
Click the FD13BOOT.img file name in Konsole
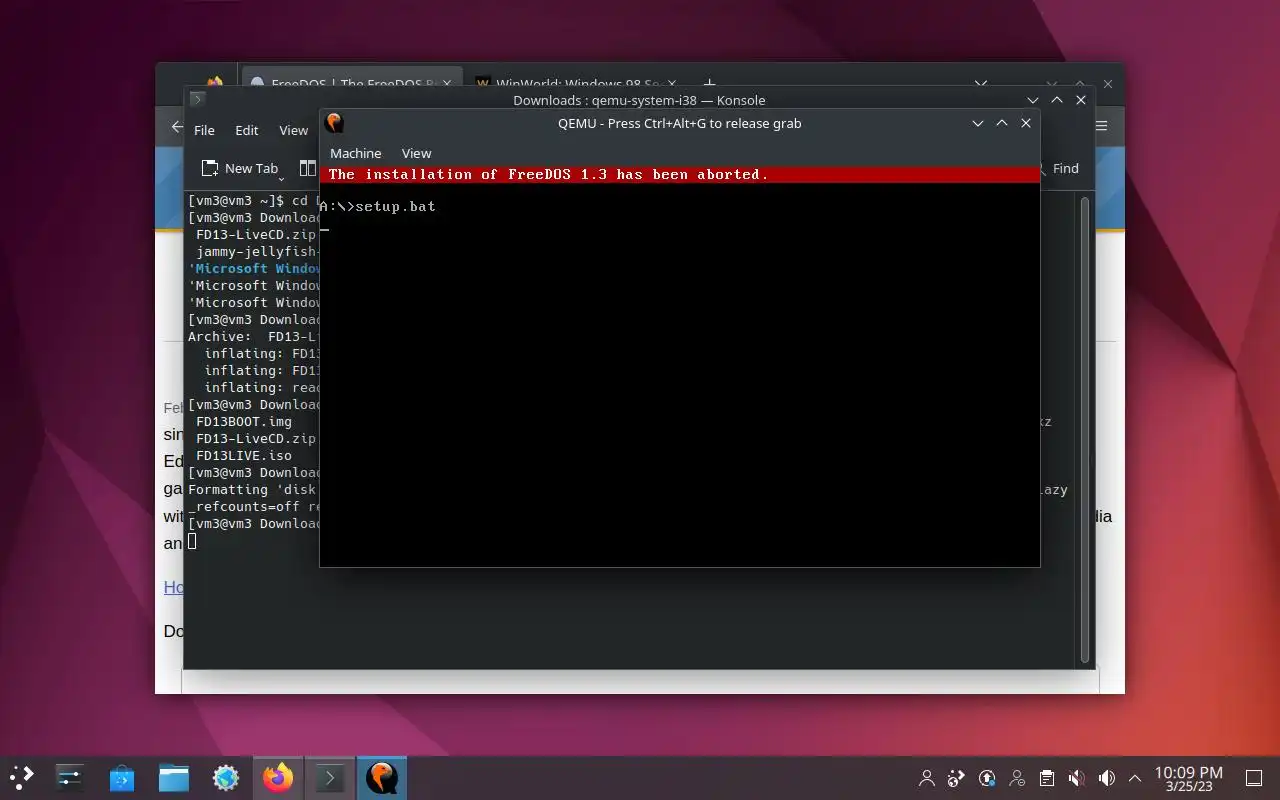pyautogui.click(x=244, y=422)
